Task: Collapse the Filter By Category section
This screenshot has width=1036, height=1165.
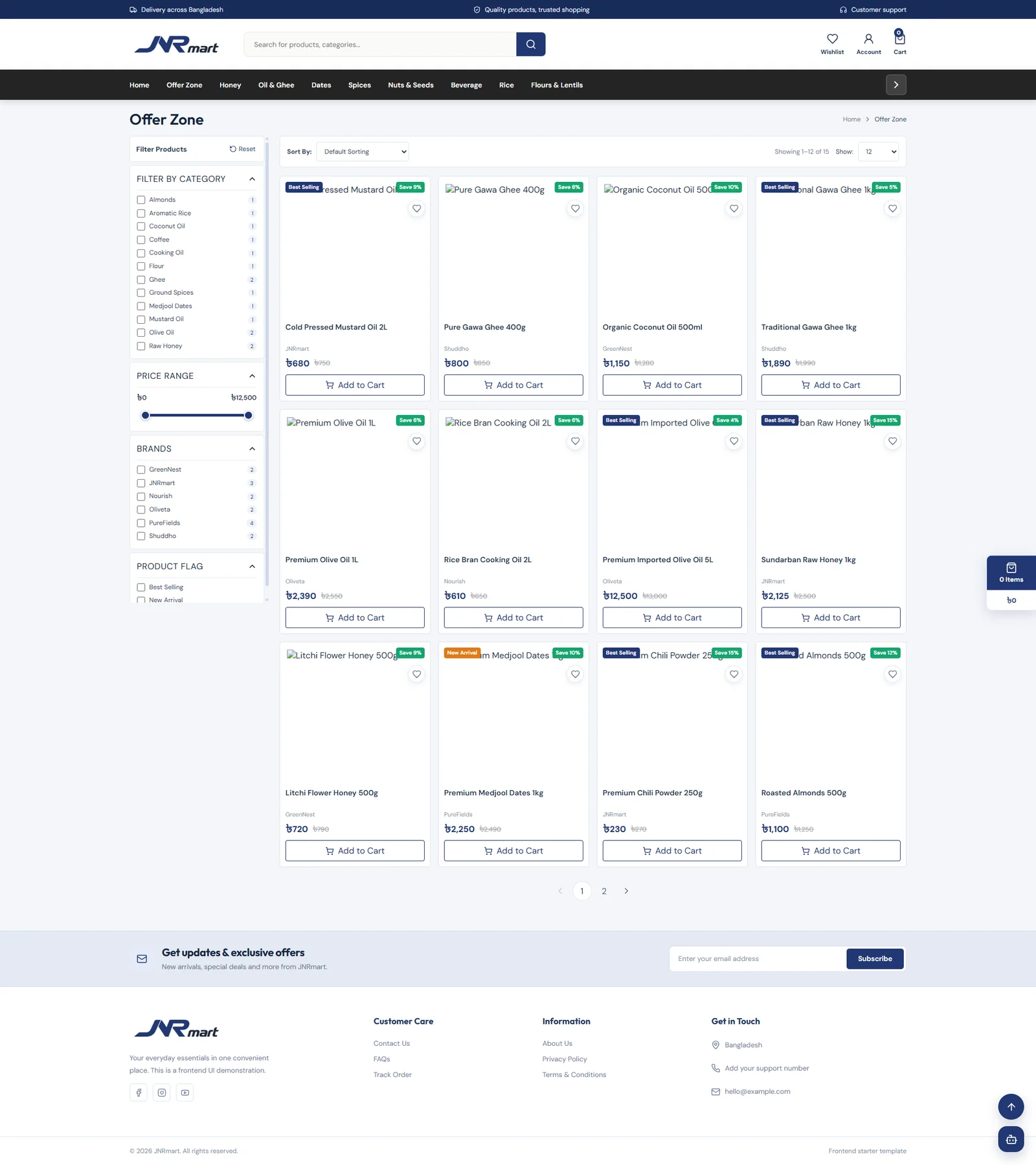Action: pos(252,179)
